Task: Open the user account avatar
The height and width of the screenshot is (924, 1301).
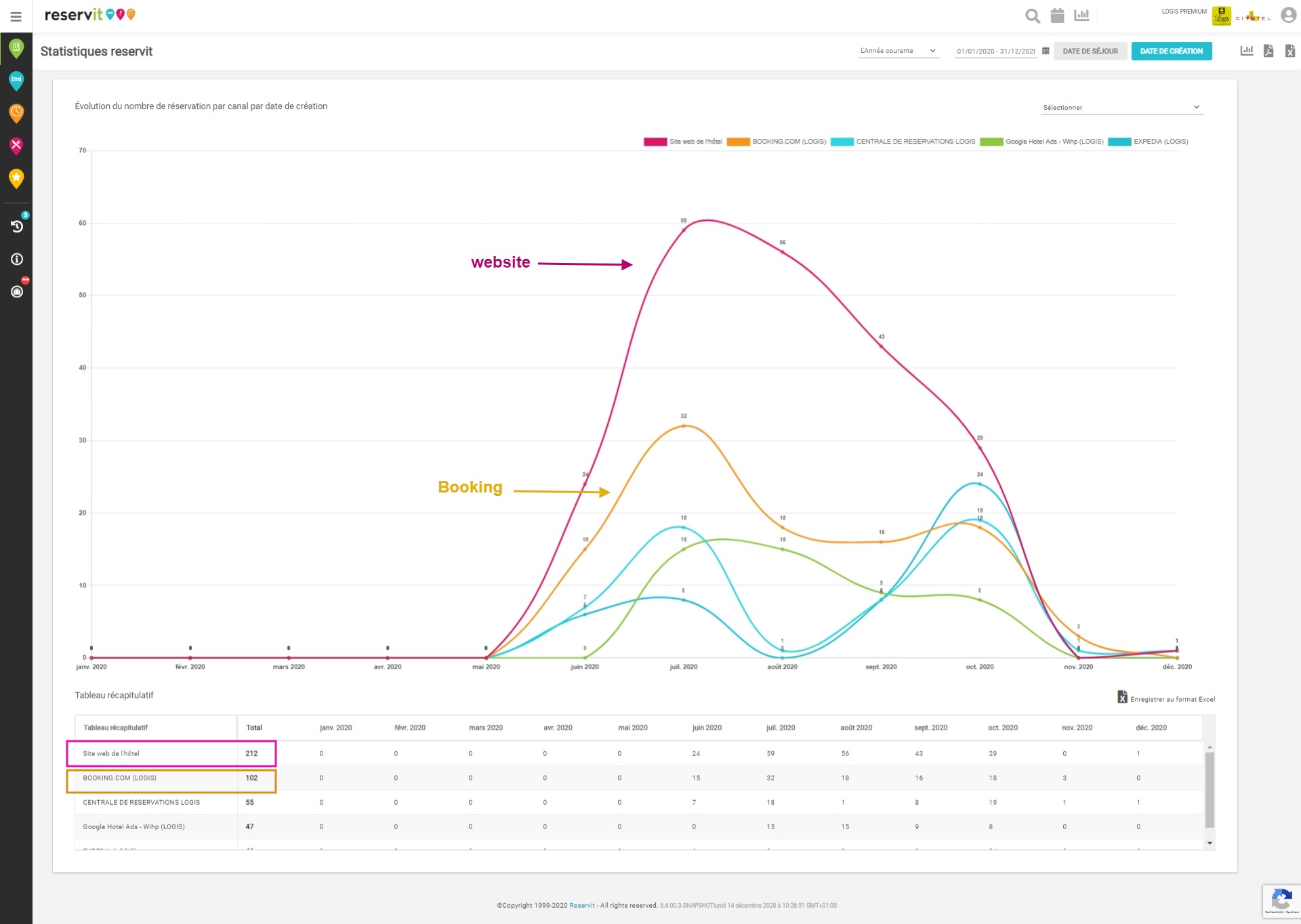Action: pos(1288,15)
